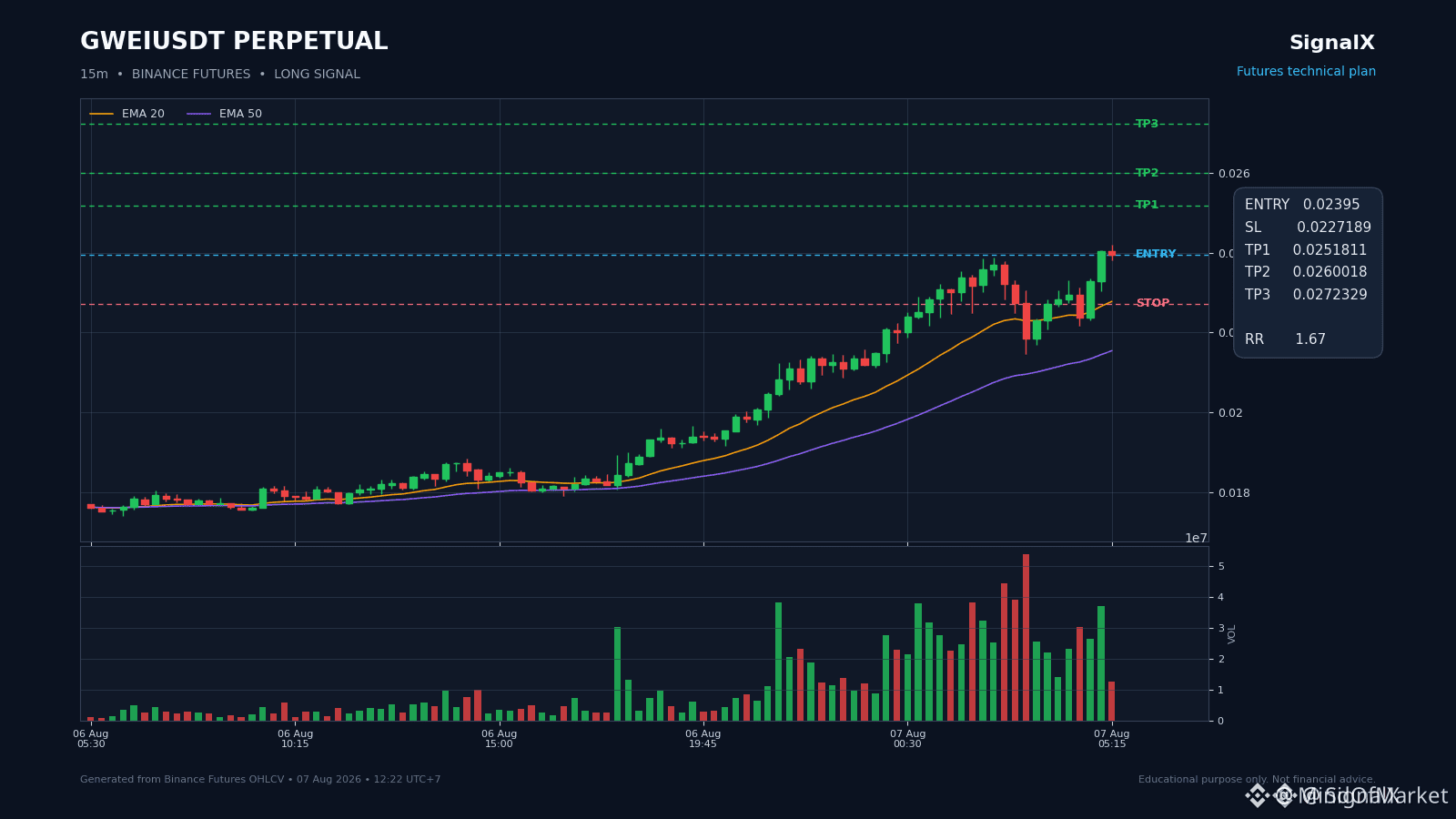1456x819 pixels.
Task: Click the Educational purpose only disclaimer text
Action: pos(1257,780)
